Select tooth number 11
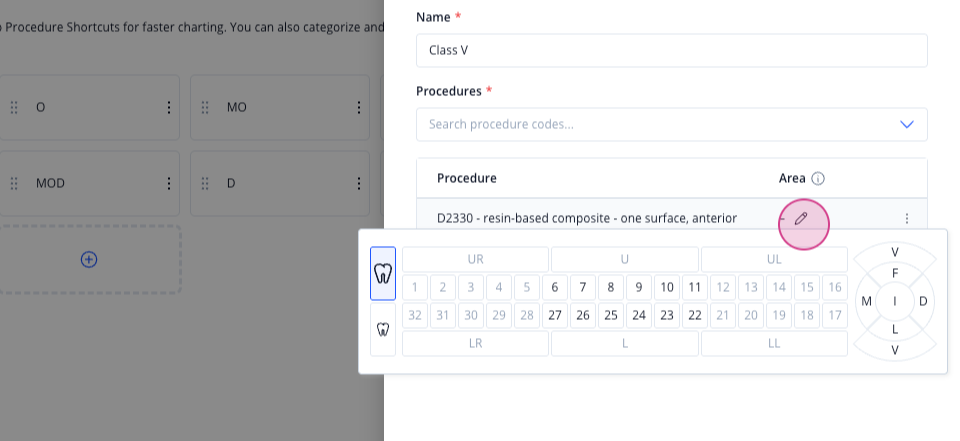This screenshot has height=441, width=960. (695, 287)
